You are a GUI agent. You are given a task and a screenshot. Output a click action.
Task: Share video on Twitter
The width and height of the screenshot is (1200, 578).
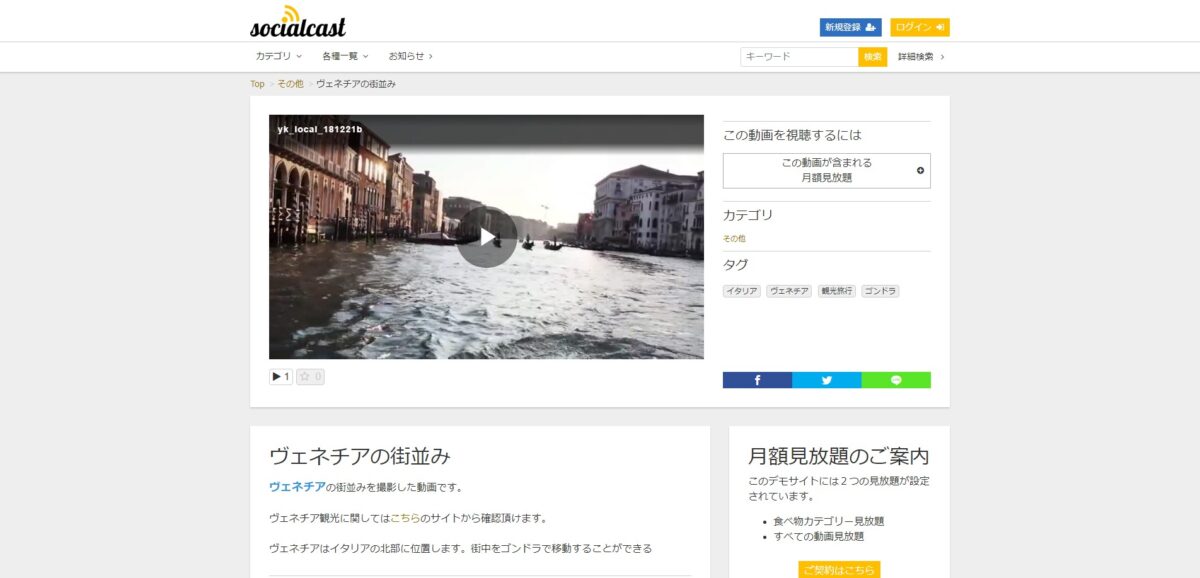click(826, 380)
